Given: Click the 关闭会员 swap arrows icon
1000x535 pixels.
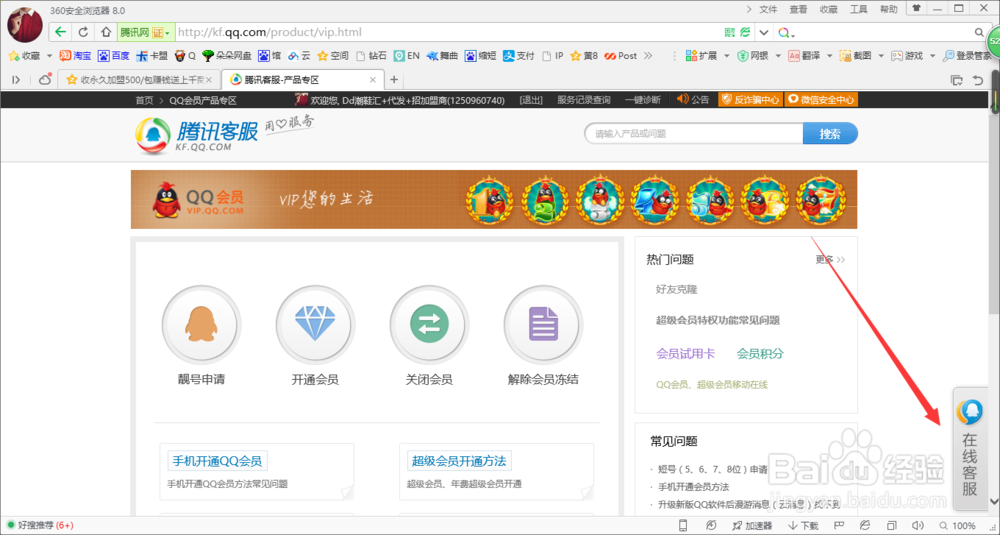Looking at the screenshot, I should pyautogui.click(x=429, y=324).
